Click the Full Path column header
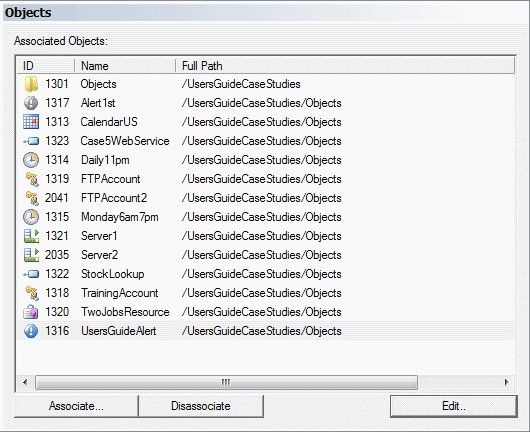The width and height of the screenshot is (530, 432). (345, 66)
